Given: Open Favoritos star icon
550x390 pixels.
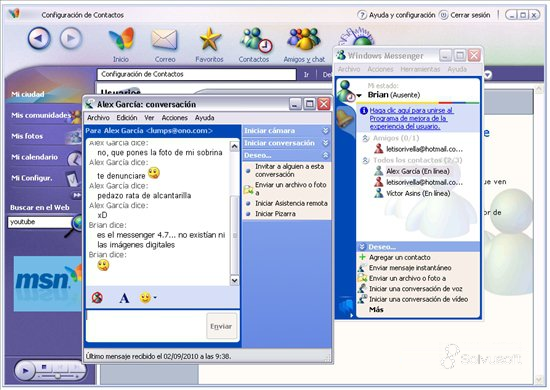Looking at the screenshot, I should click(210, 39).
